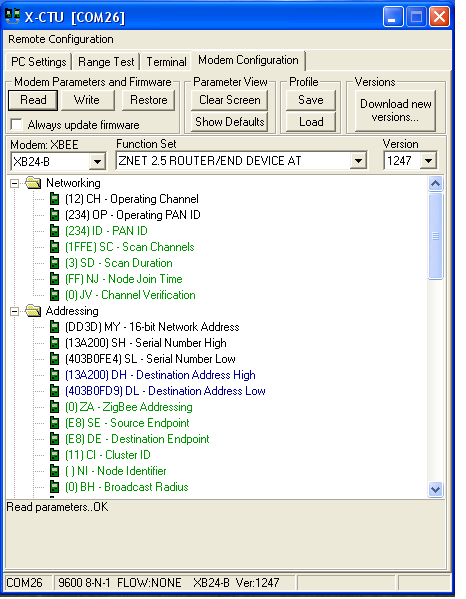The image size is (466, 599).
Task: Click the CI Cluster ID icon
Action: point(55,455)
